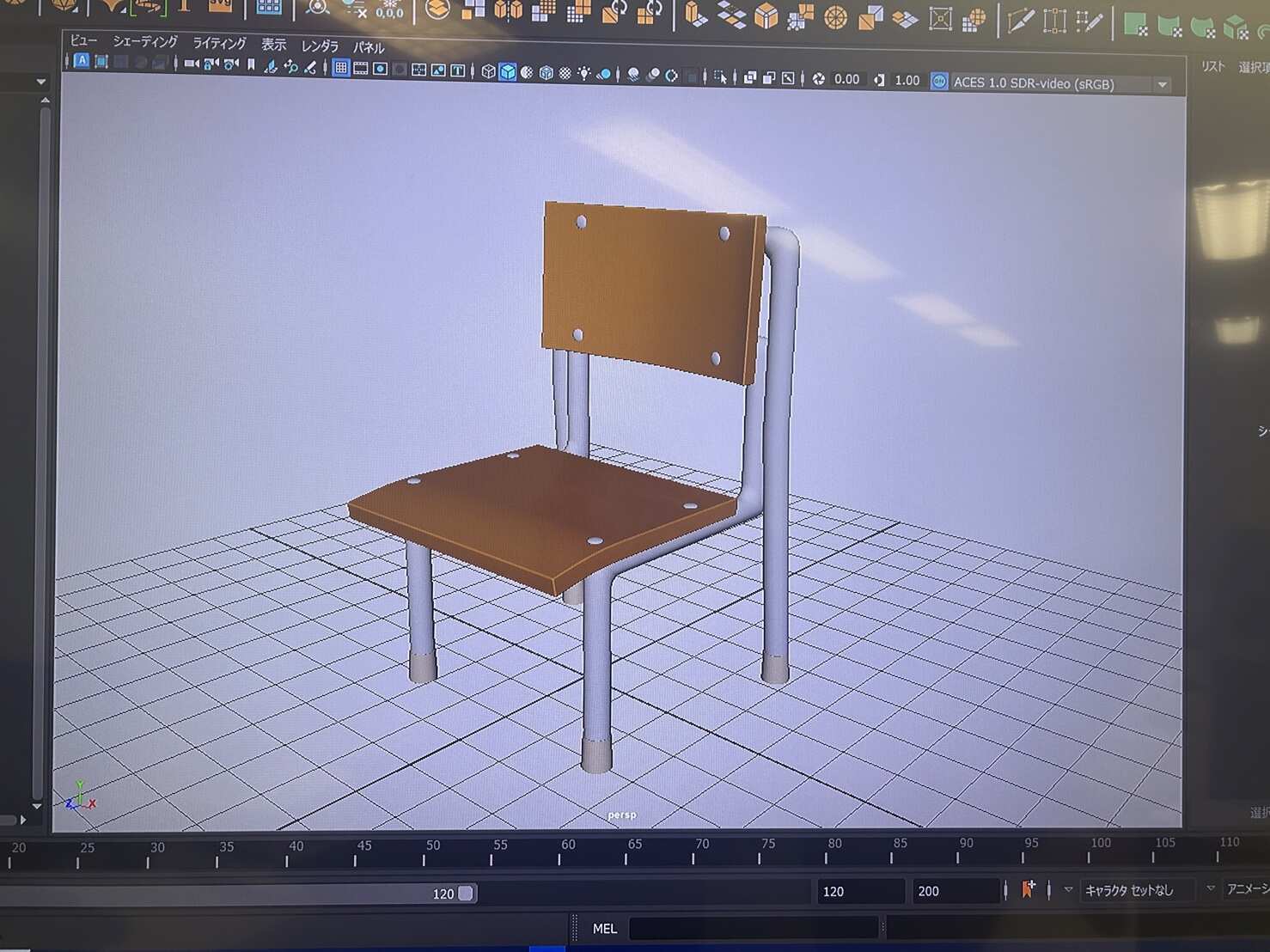Viewport: 1270px width, 952px height.
Task: Toggle the Motion Blur icon
Action: pos(653,76)
